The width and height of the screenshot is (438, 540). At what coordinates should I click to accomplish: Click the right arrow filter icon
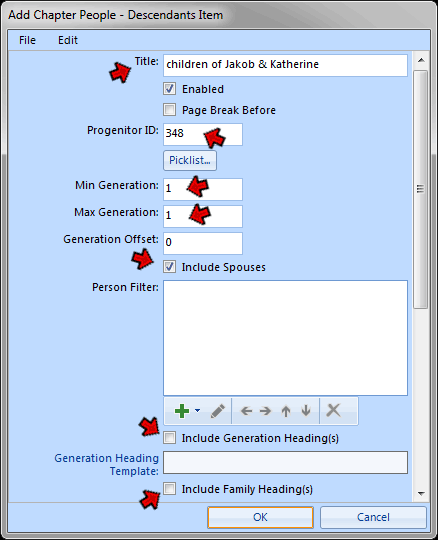[265, 411]
